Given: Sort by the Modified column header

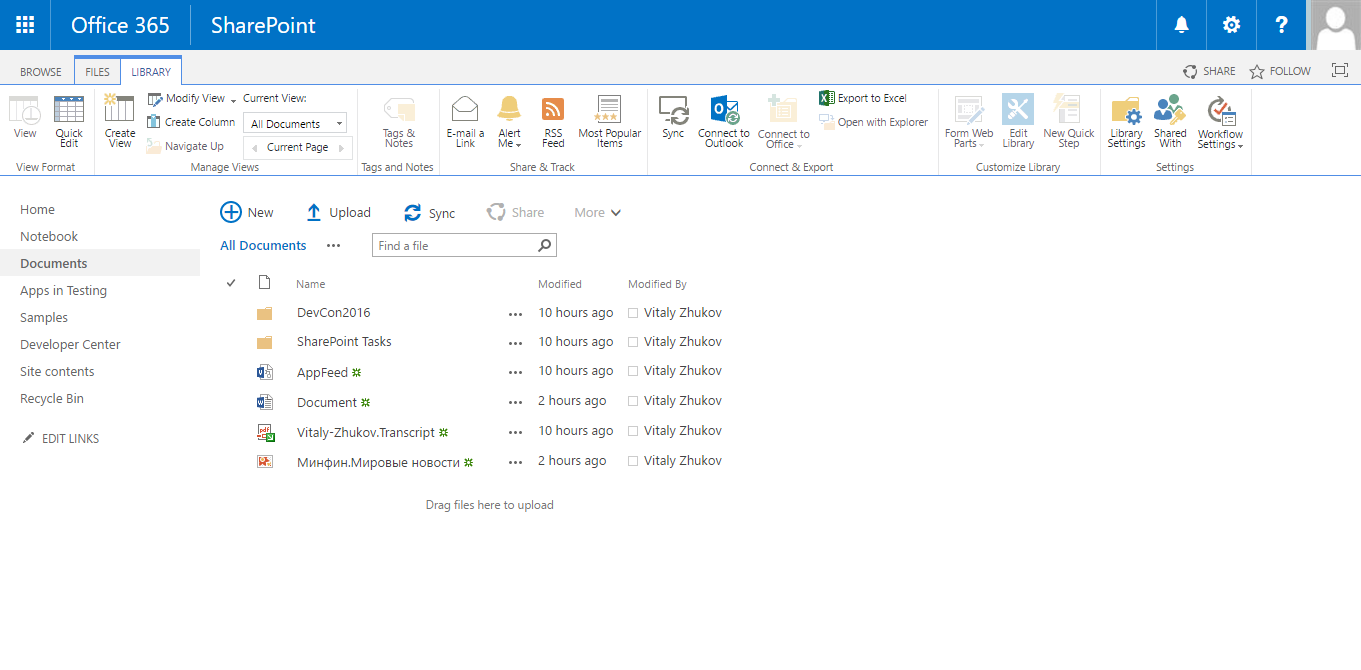Looking at the screenshot, I should [560, 284].
